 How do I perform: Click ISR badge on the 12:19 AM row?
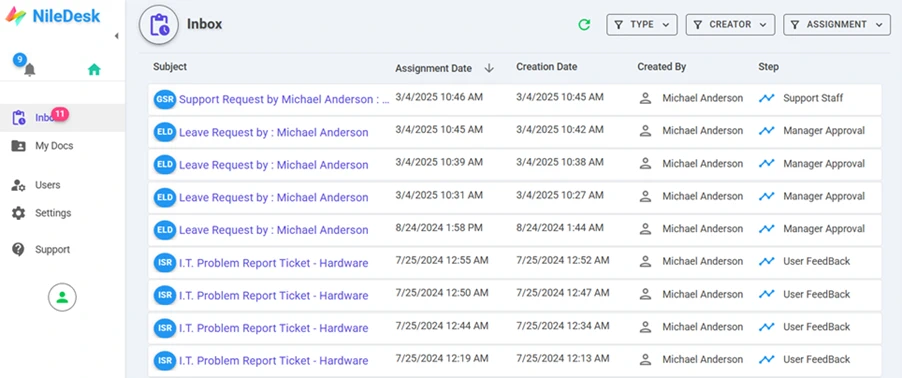(x=165, y=361)
